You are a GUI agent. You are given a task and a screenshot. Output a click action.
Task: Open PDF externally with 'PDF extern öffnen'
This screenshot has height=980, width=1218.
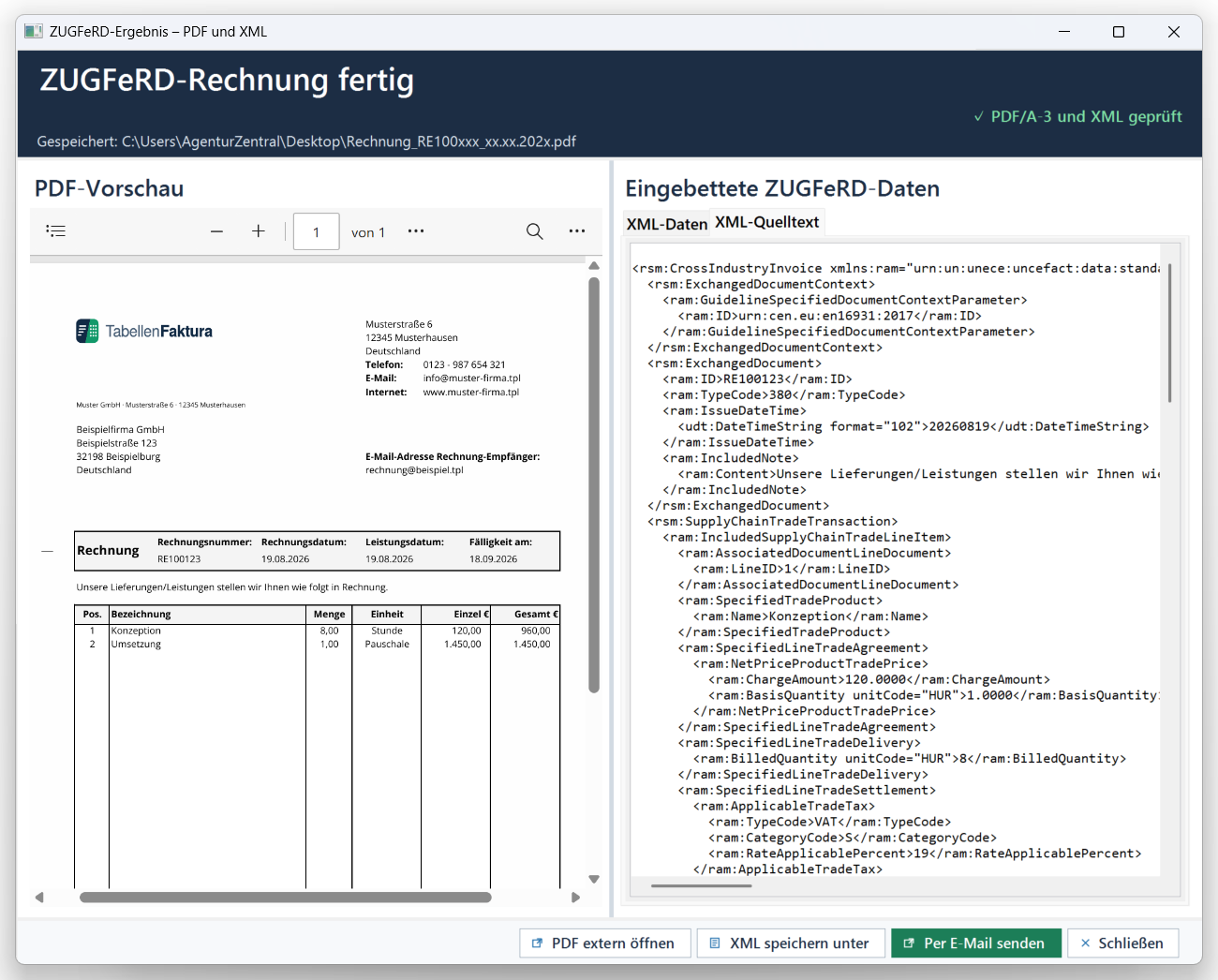(x=604, y=943)
